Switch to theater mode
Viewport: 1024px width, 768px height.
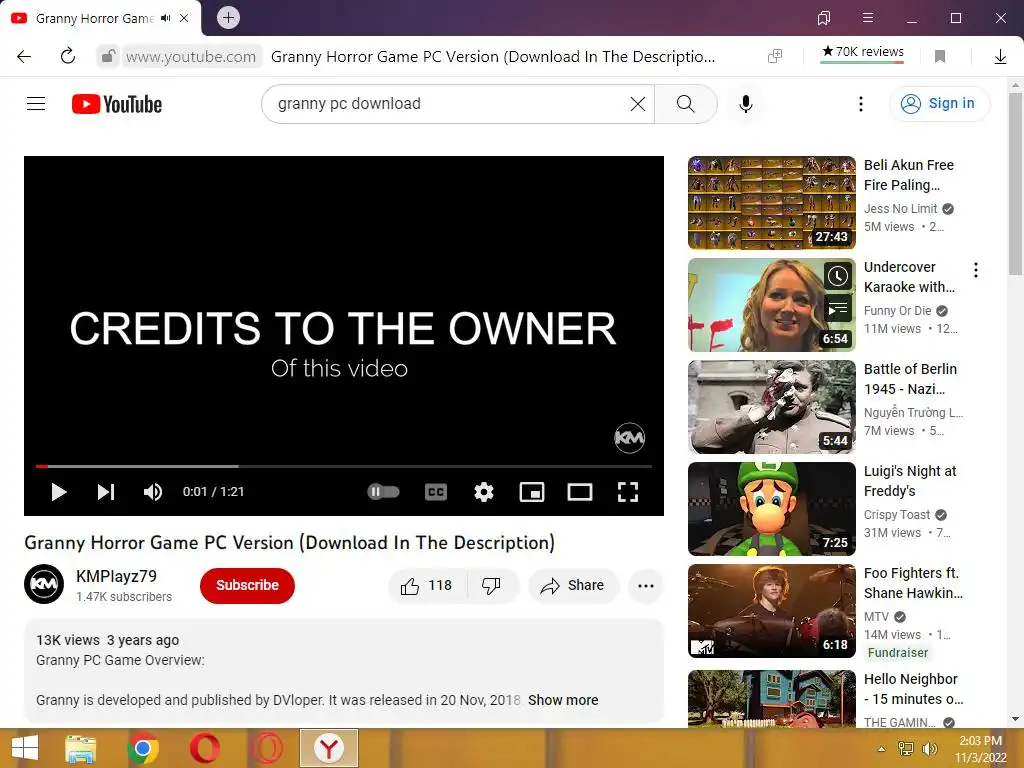[x=580, y=492]
